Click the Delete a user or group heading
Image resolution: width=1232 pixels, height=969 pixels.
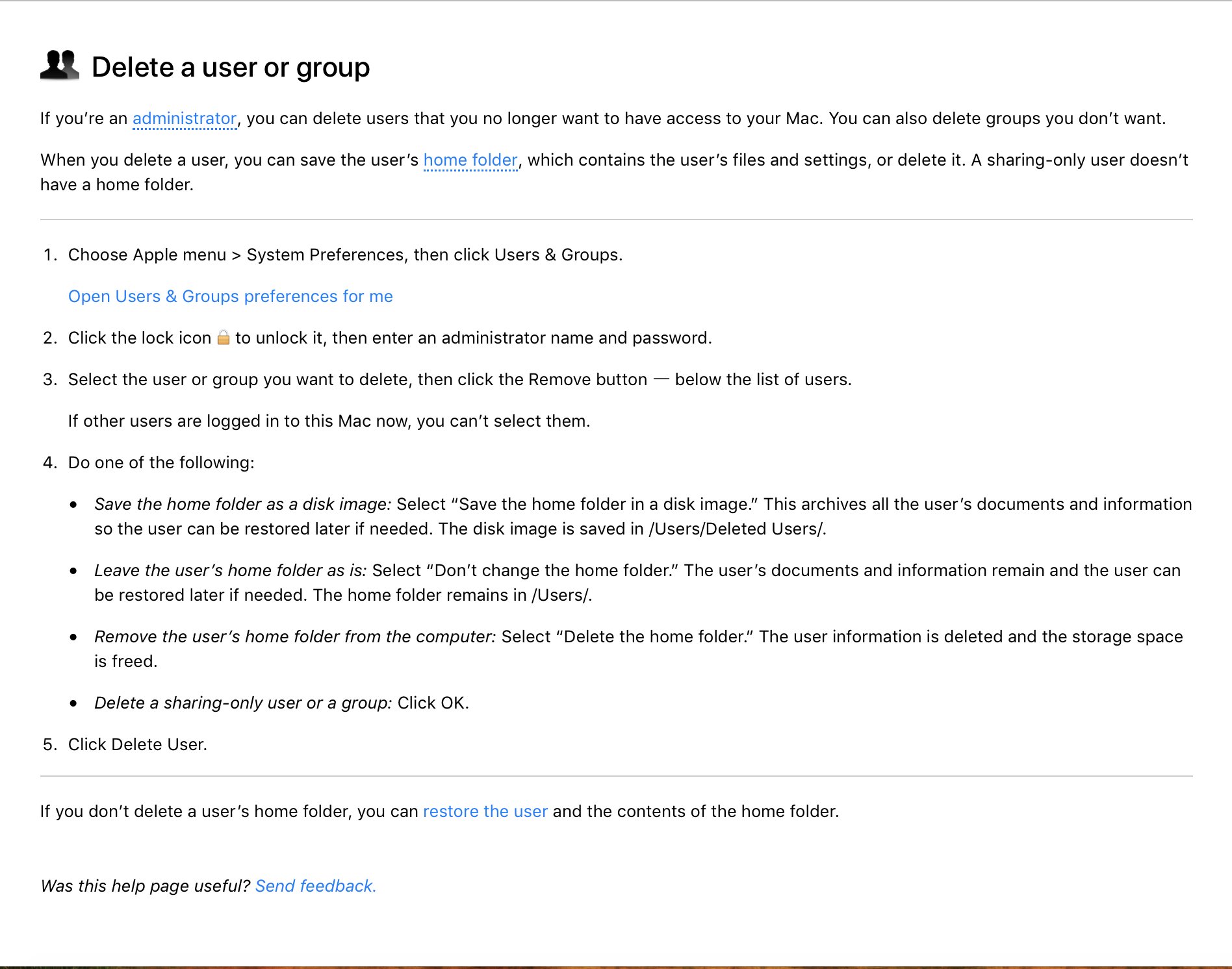click(231, 68)
